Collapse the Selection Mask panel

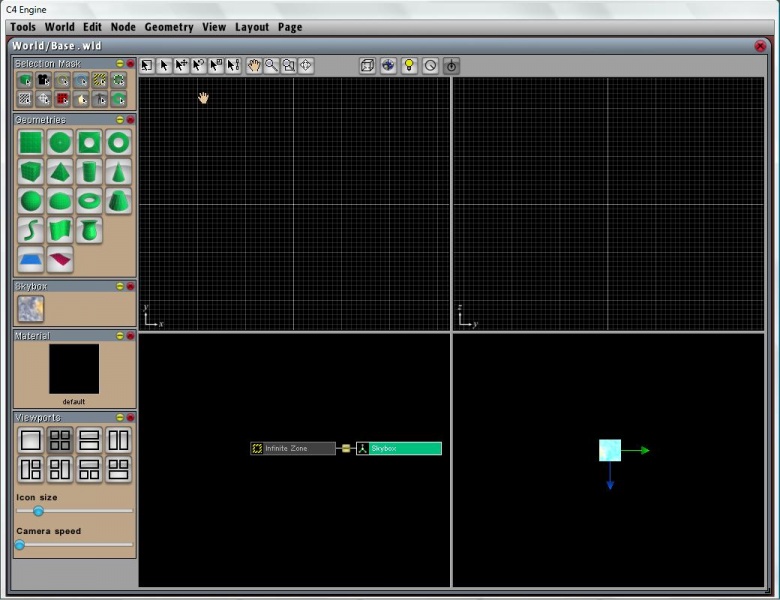[119, 63]
